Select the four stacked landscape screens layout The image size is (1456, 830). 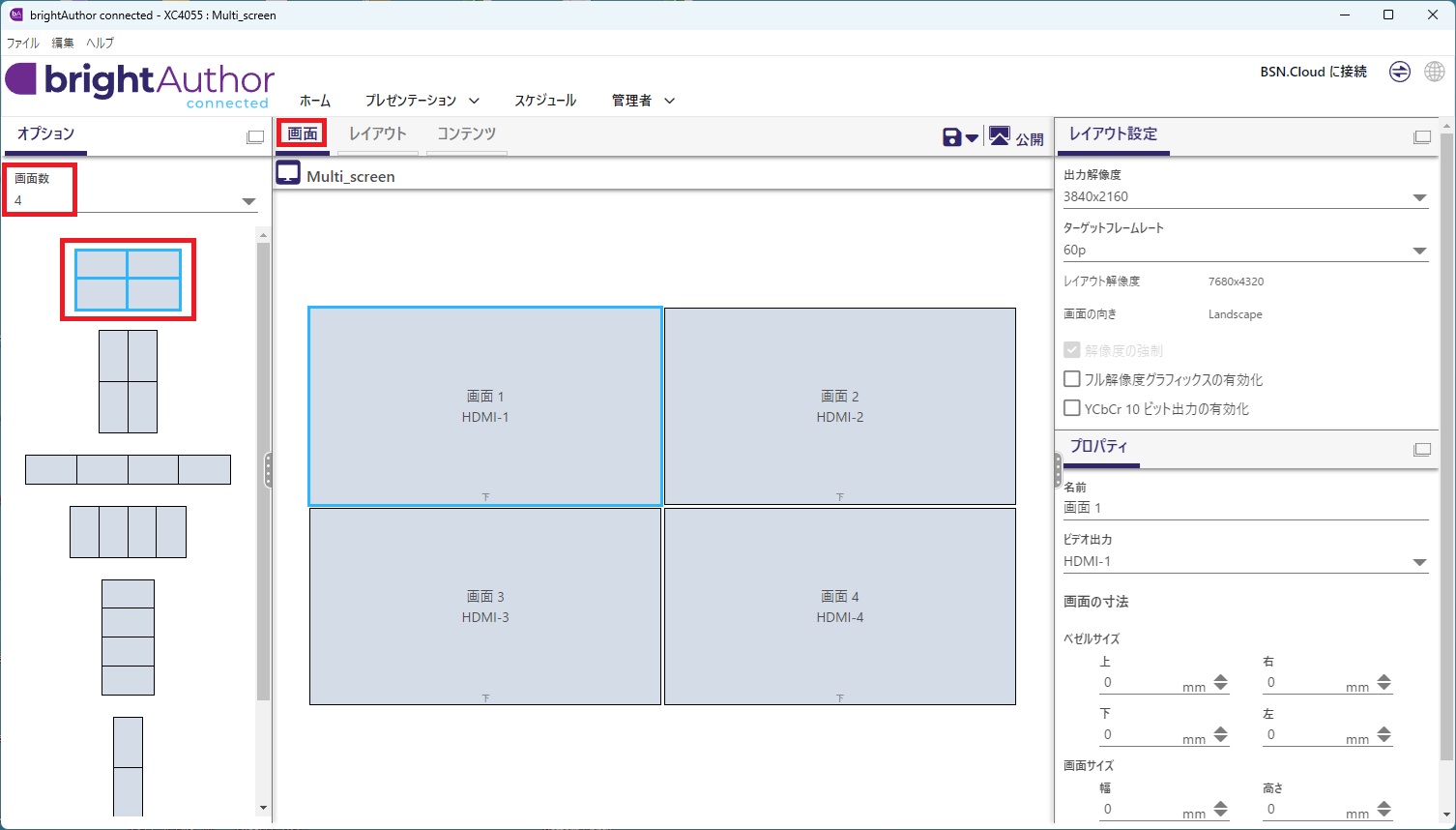128,637
